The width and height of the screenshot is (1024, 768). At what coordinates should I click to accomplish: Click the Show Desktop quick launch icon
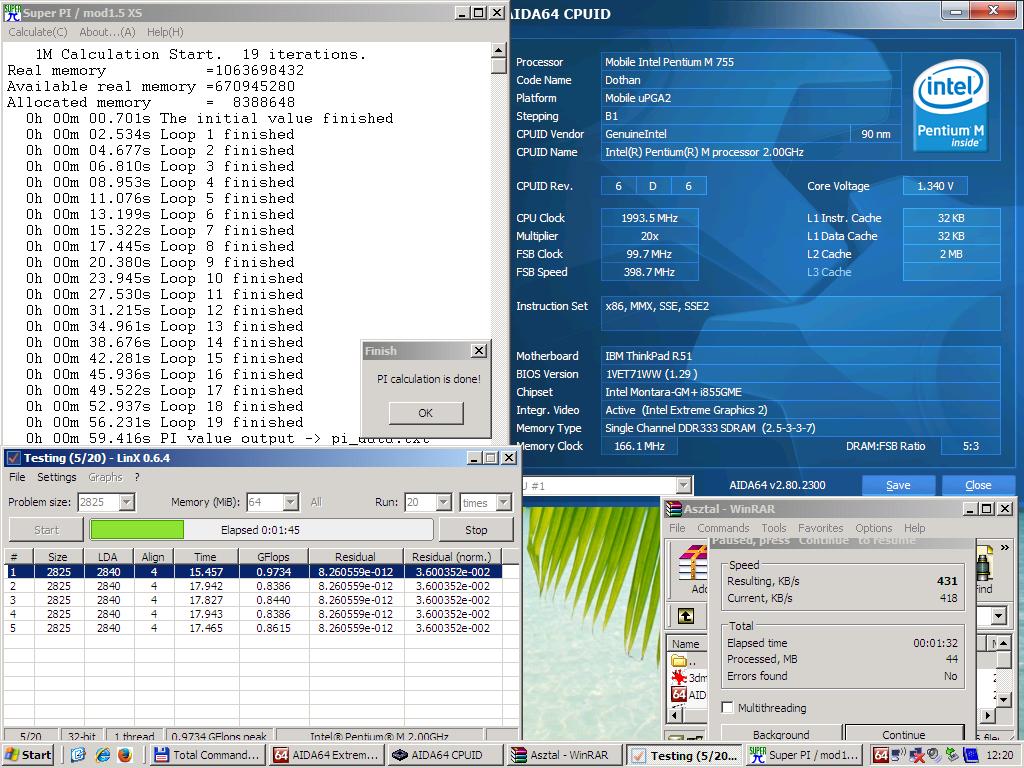pos(78,755)
